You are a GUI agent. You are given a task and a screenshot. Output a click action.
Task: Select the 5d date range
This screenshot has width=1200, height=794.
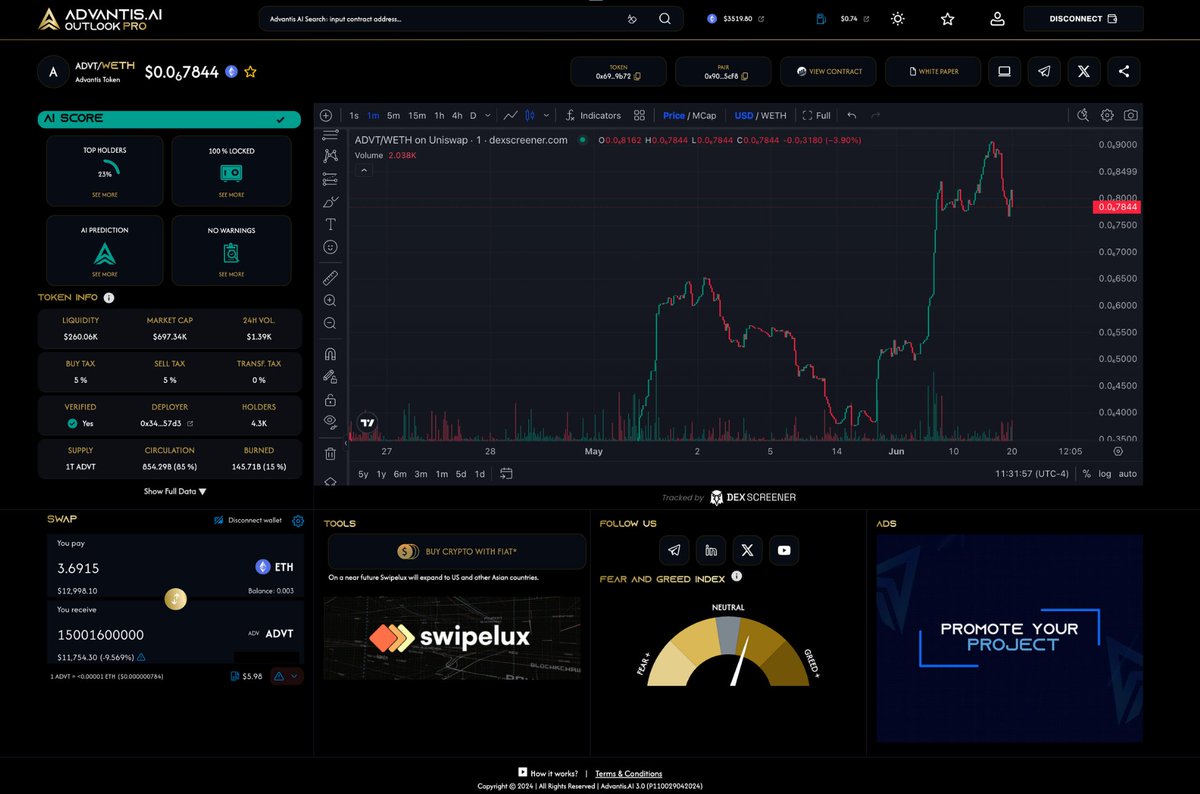coord(461,474)
